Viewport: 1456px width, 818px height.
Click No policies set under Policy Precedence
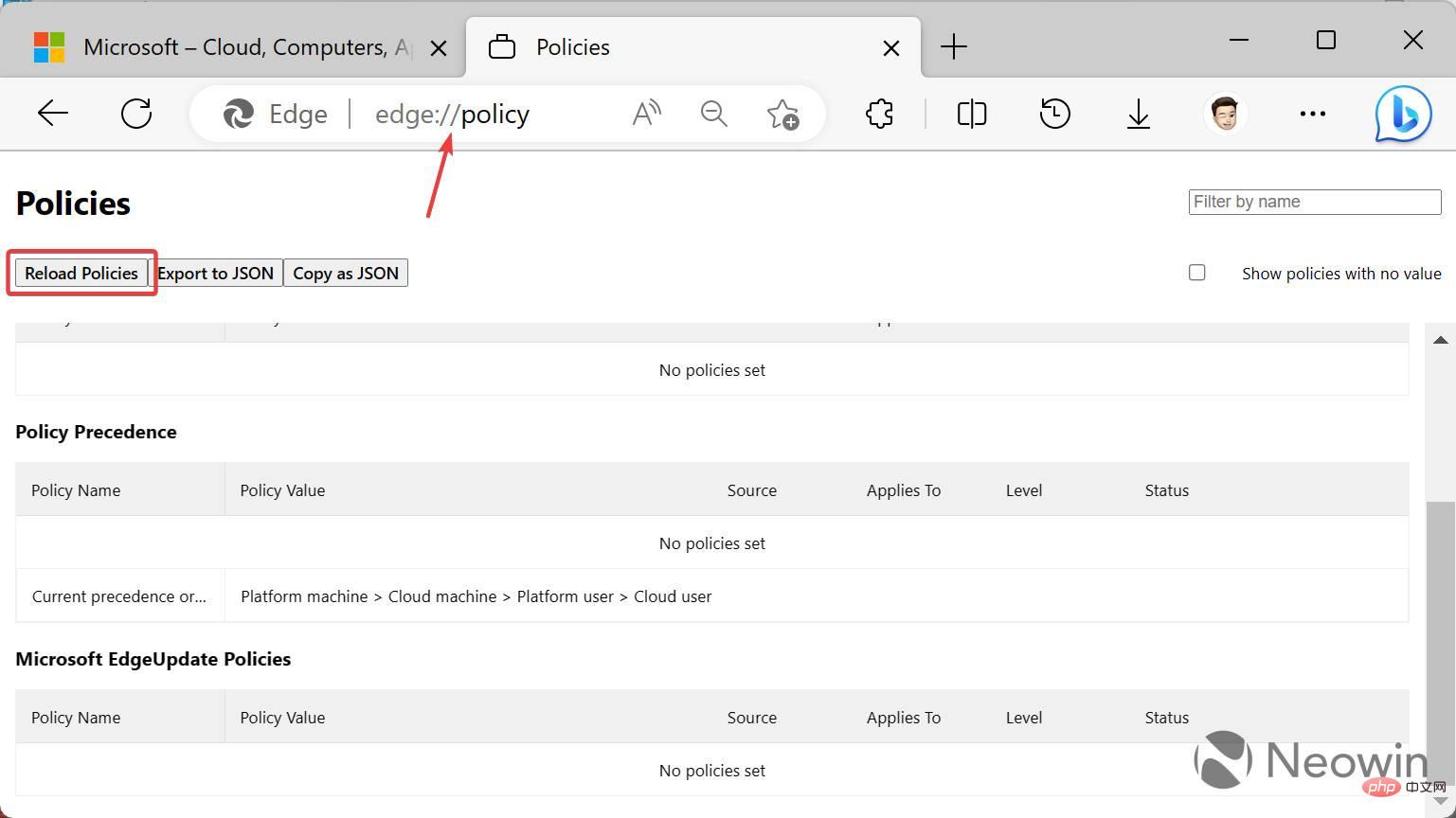(712, 543)
